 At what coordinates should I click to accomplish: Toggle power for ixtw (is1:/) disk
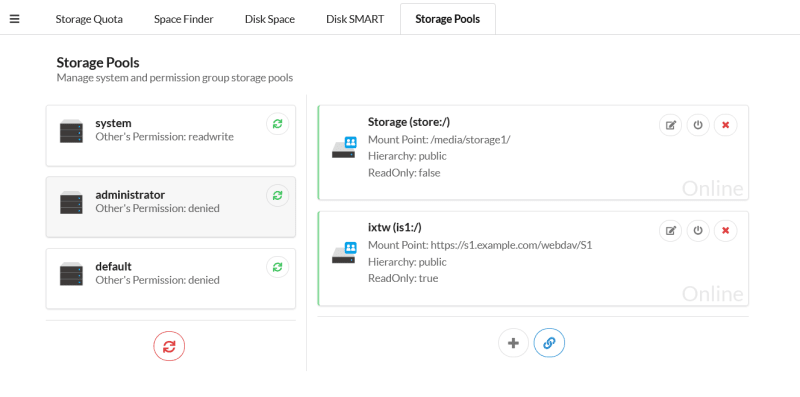click(698, 231)
